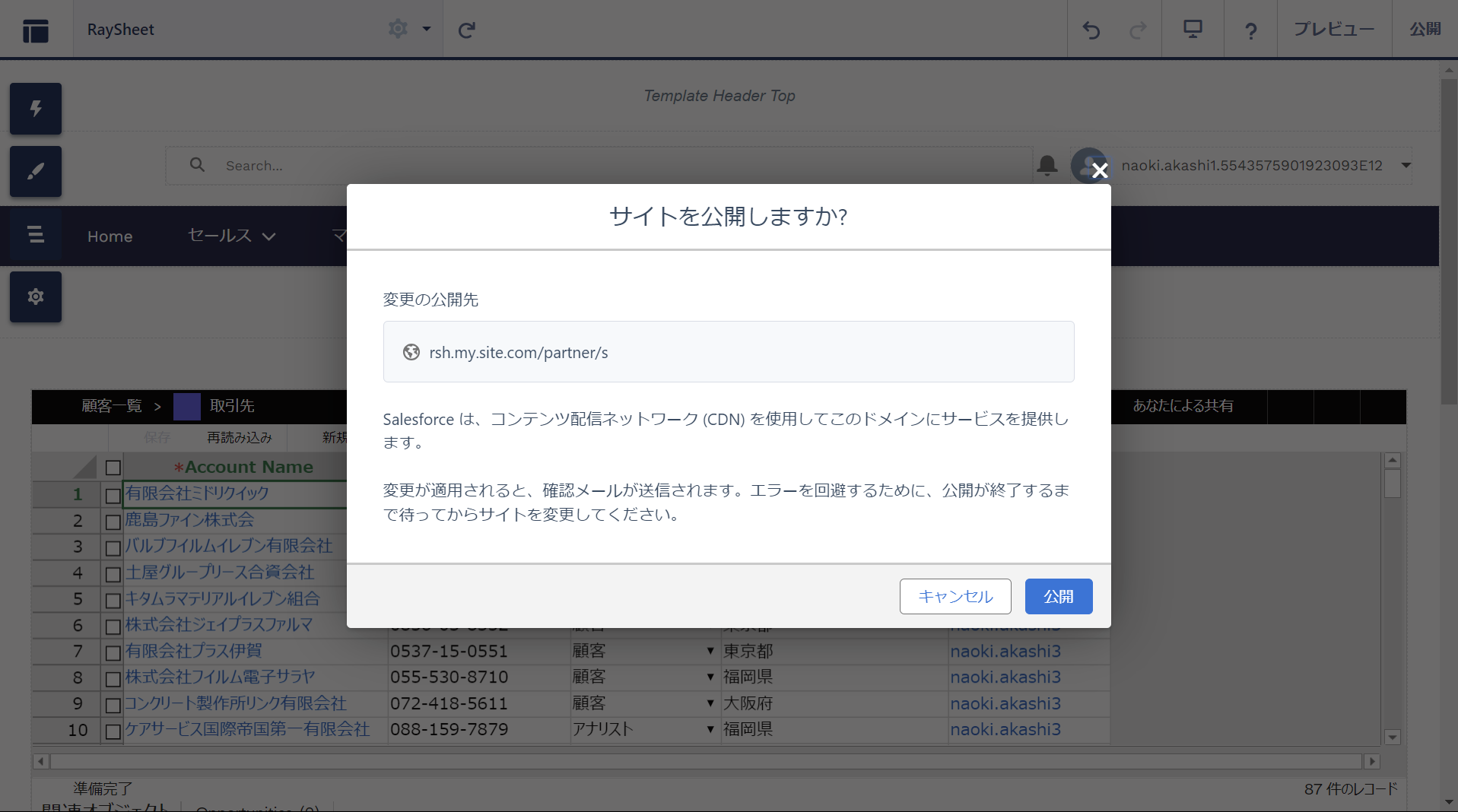Click naoki.akashi3 owner link in row 10
The image size is (1458, 812).
click(x=1005, y=729)
